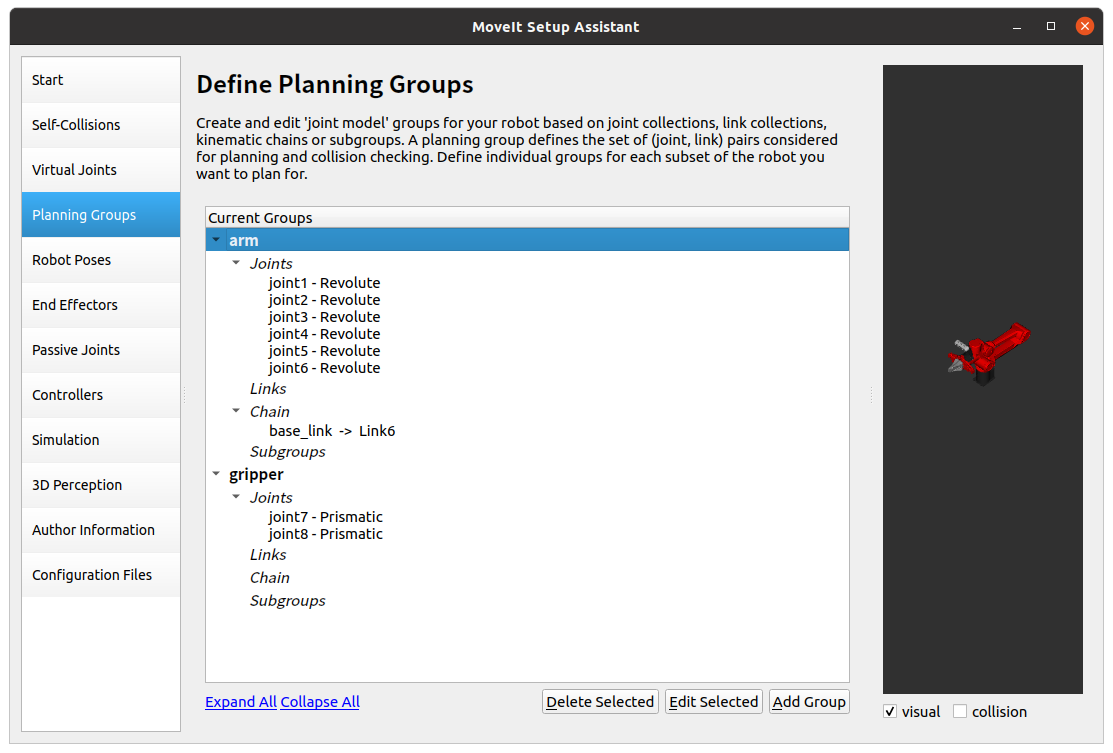This screenshot has height=753, width=1113.
Task: Click Edit Selected button
Action: coord(713,702)
